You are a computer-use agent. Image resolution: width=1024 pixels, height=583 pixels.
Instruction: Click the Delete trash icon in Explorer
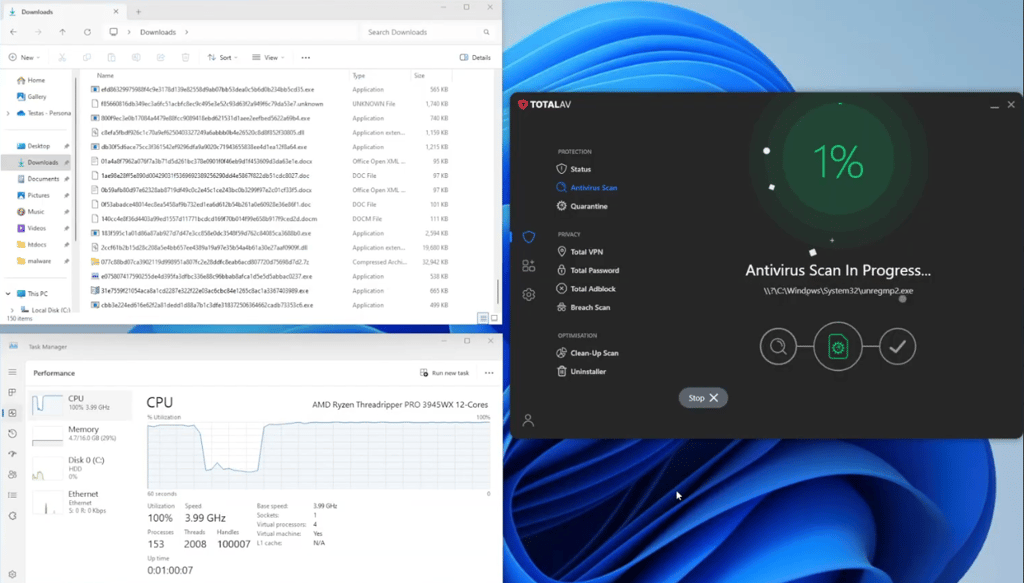(x=185, y=57)
